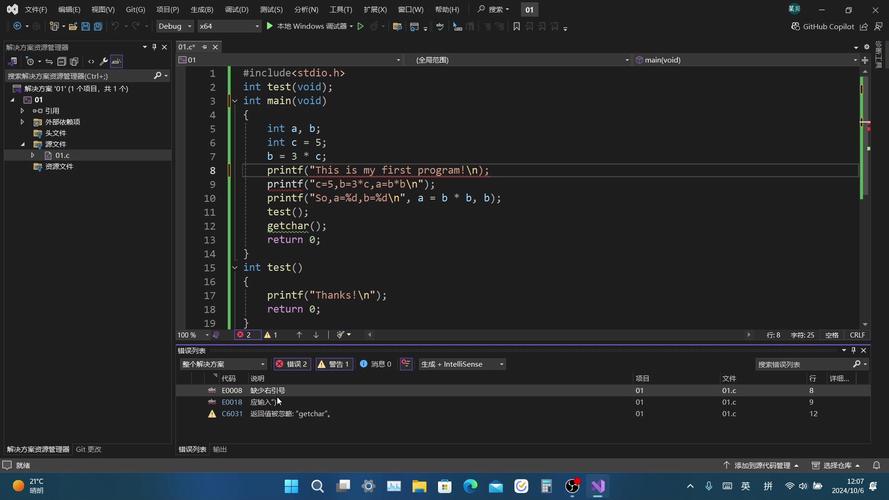Viewport: 889px width, 500px height.
Task: Click the Solution Explorer search field
Action: 79,75
